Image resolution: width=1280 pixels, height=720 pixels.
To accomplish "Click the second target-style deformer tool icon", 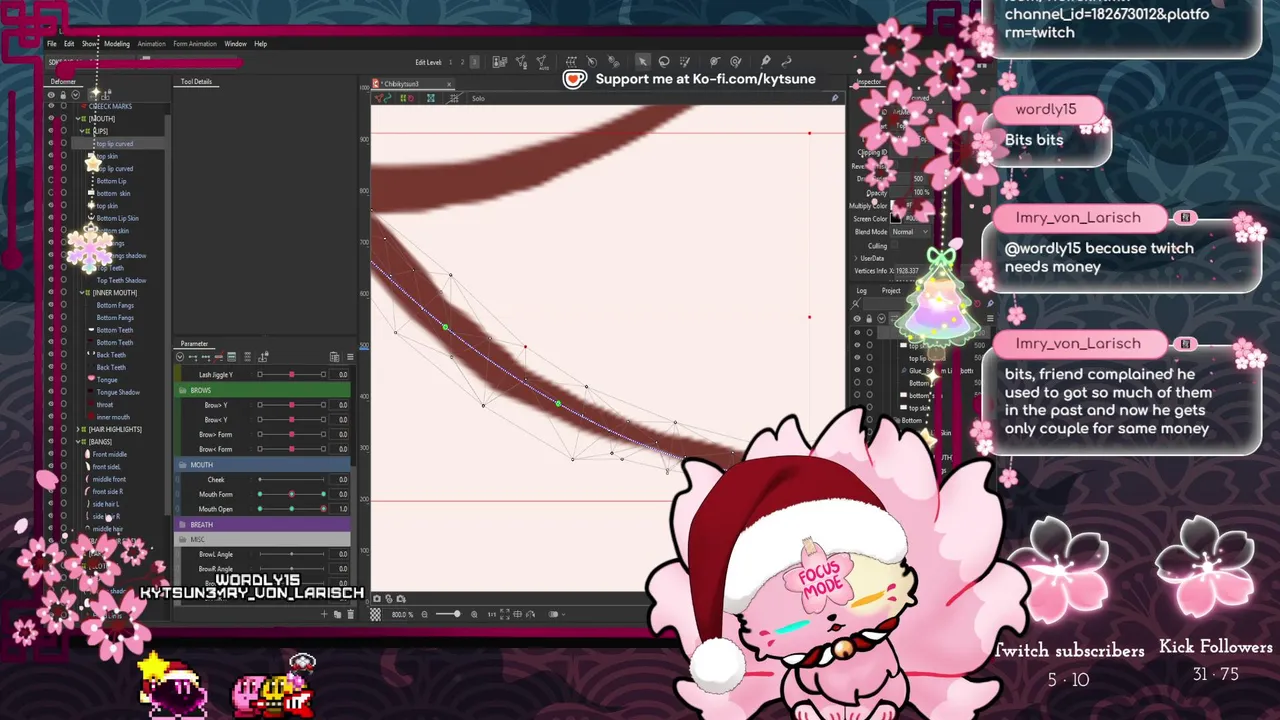I will (x=735, y=62).
